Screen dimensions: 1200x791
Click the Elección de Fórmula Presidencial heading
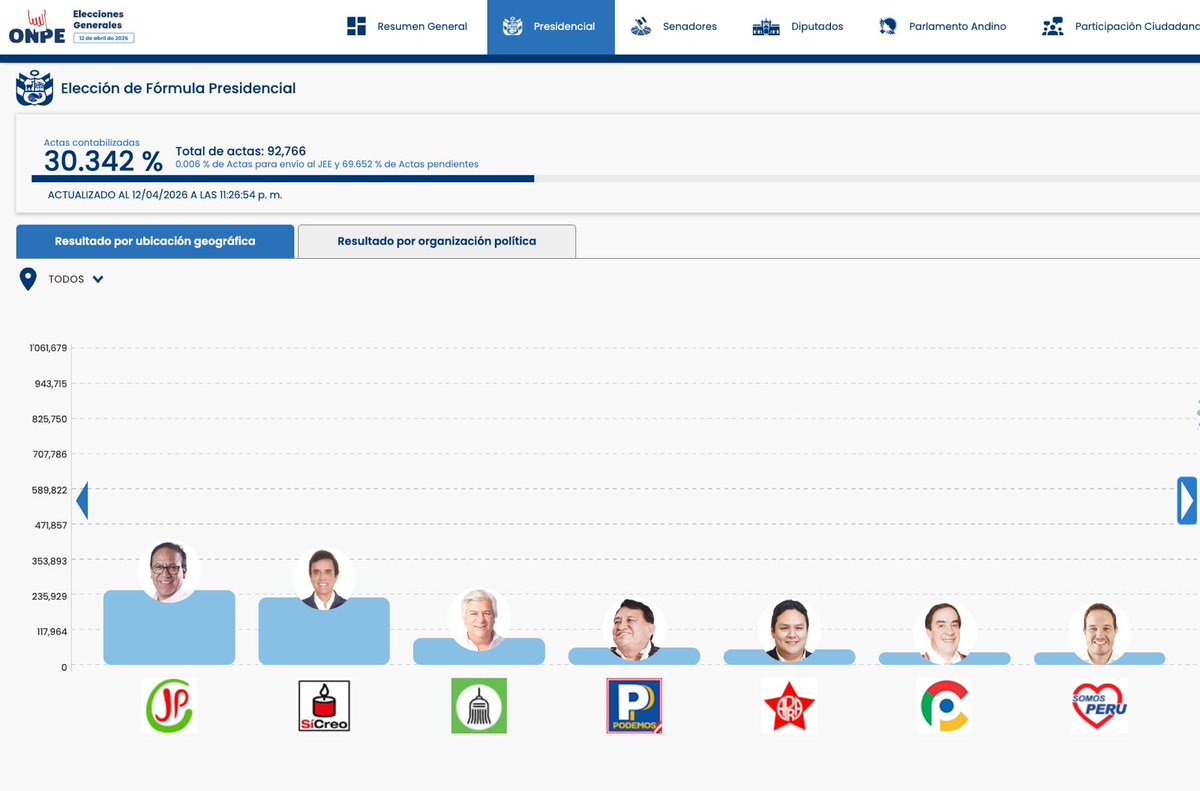coord(178,88)
